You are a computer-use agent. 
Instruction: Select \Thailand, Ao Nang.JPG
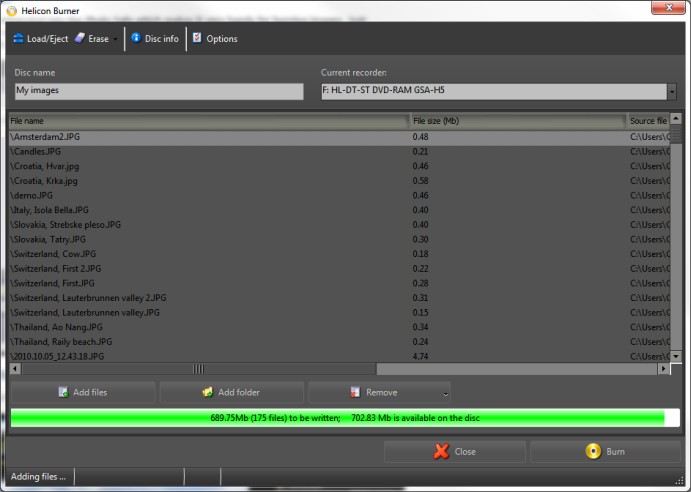339,327
